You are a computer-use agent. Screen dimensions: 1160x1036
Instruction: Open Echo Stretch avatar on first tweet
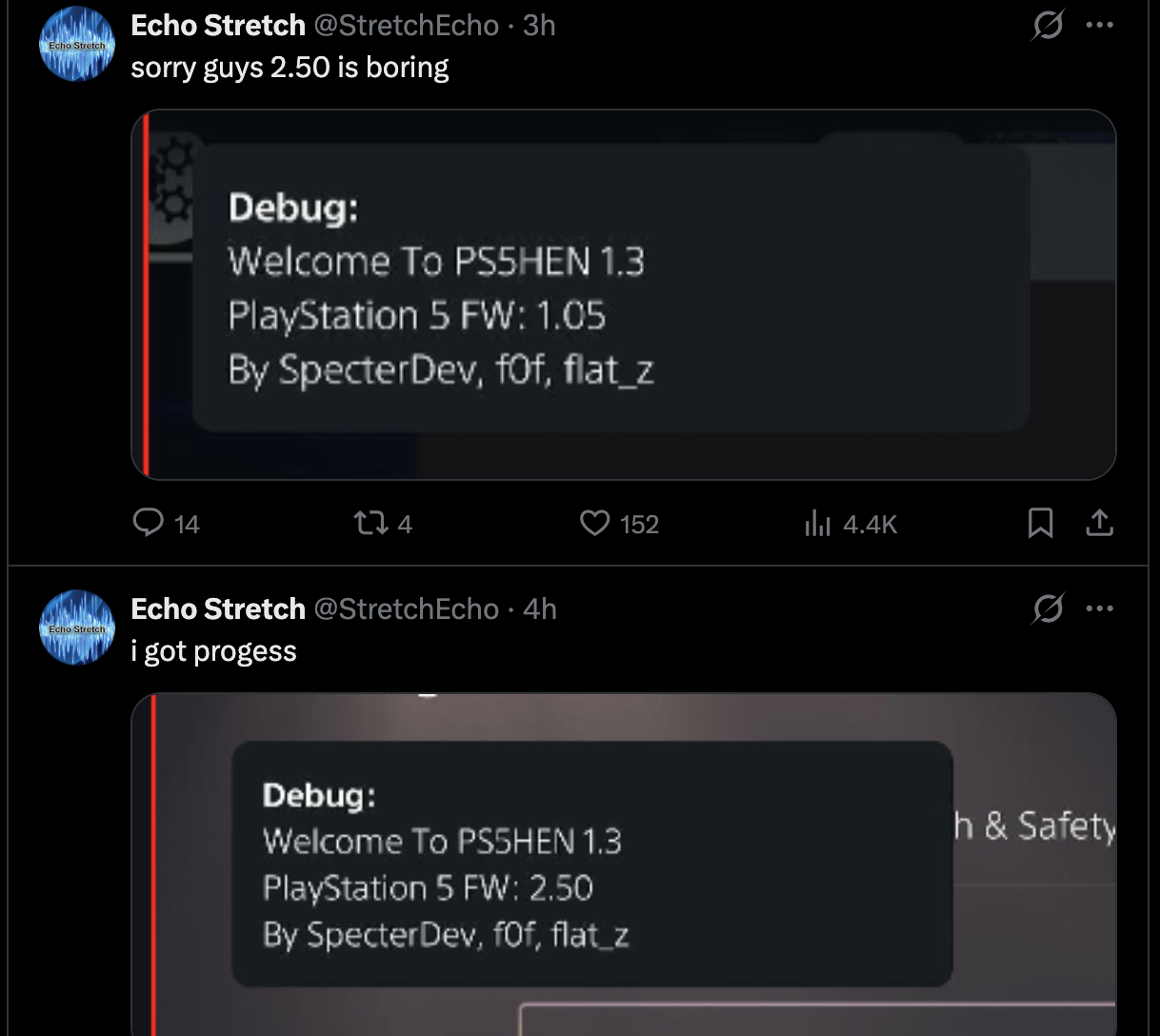coord(77,44)
